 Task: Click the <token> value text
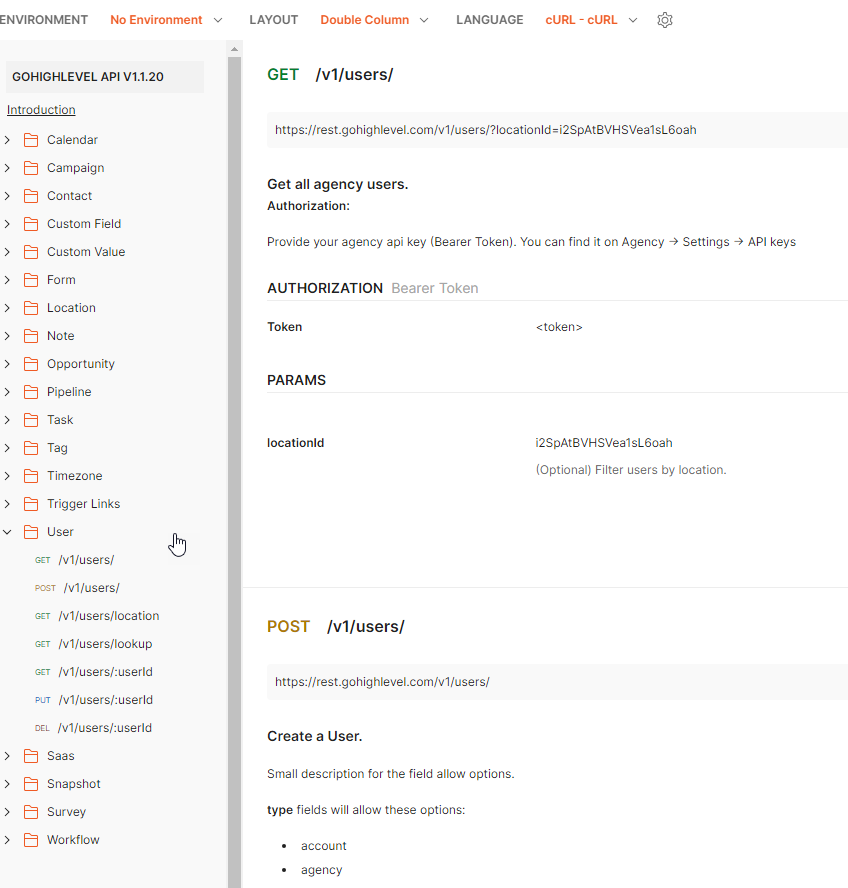pyautogui.click(x=559, y=327)
